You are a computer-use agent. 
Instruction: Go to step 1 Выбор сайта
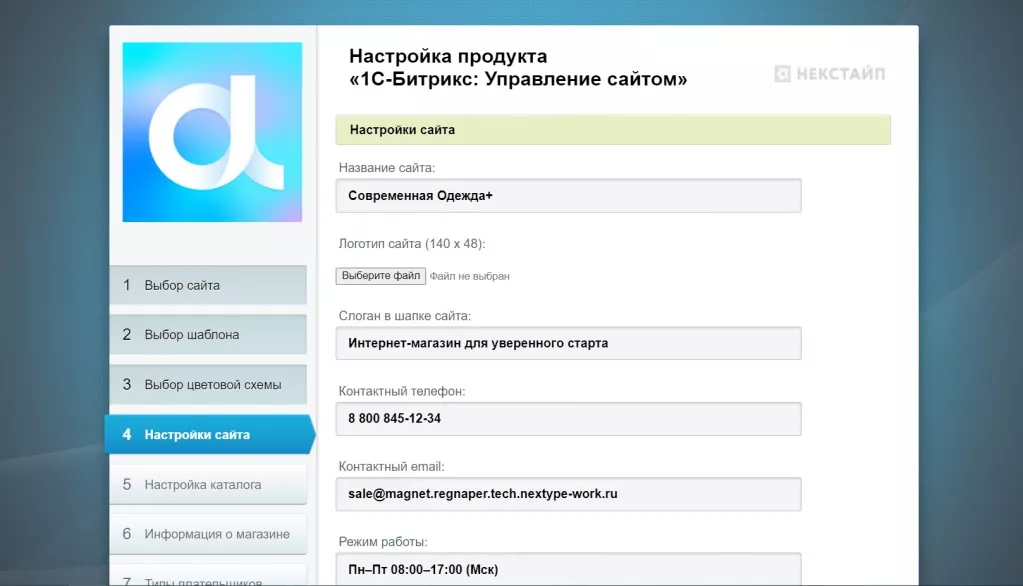208,285
